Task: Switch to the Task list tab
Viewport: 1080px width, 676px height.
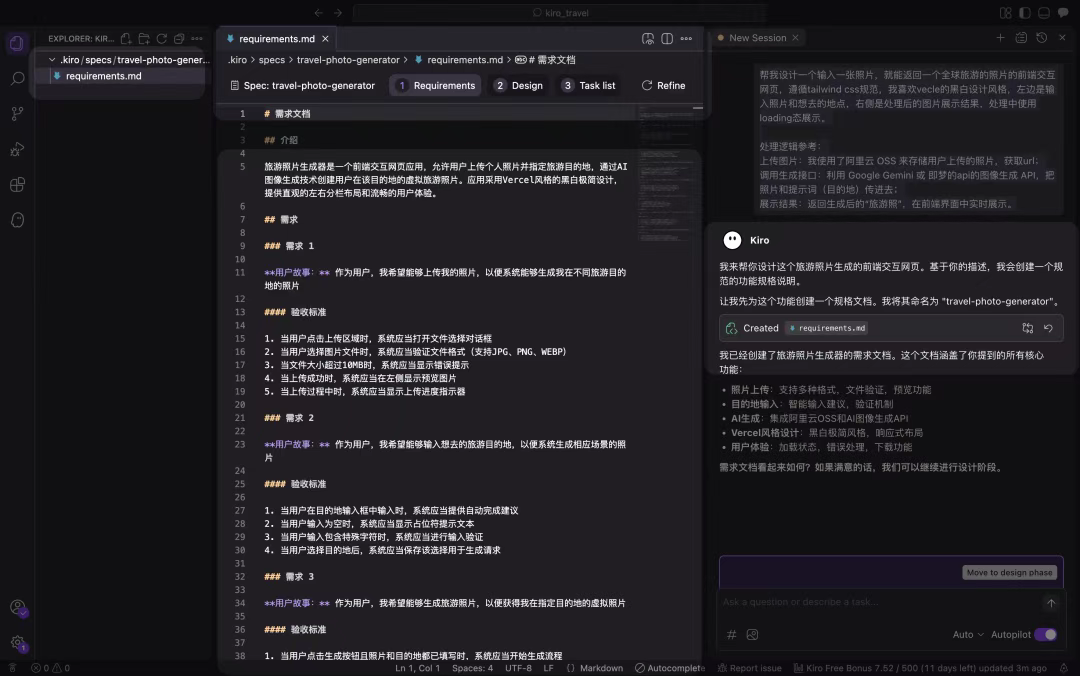Action: coord(589,85)
